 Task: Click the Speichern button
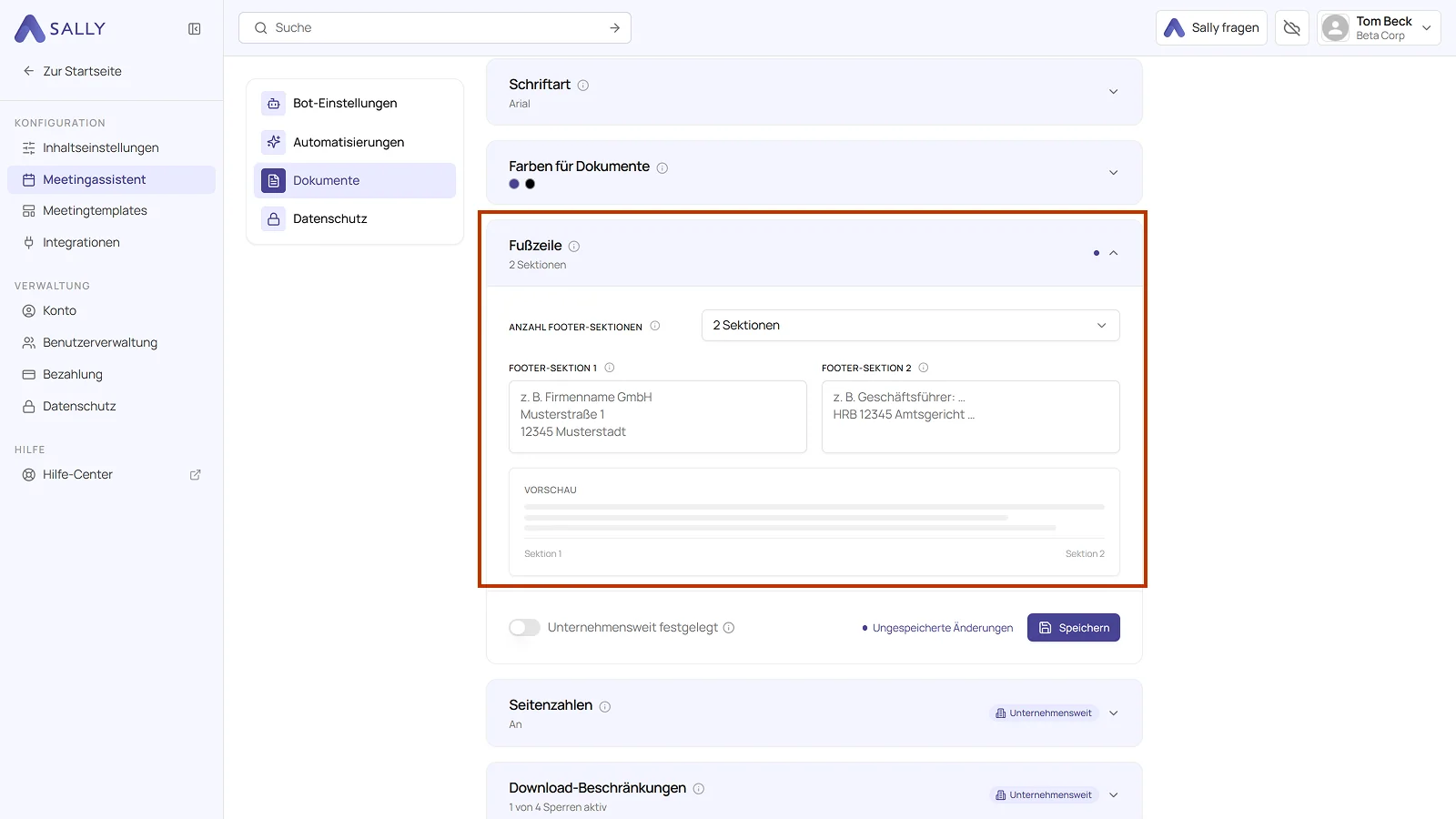click(1074, 628)
